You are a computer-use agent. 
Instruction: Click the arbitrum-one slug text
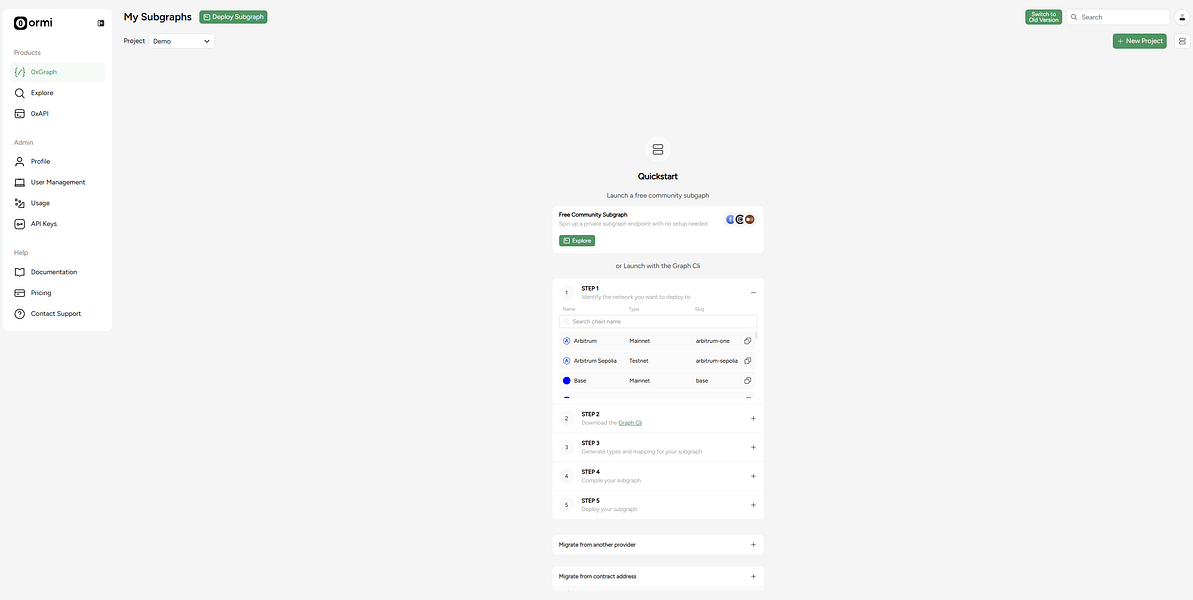[712, 341]
